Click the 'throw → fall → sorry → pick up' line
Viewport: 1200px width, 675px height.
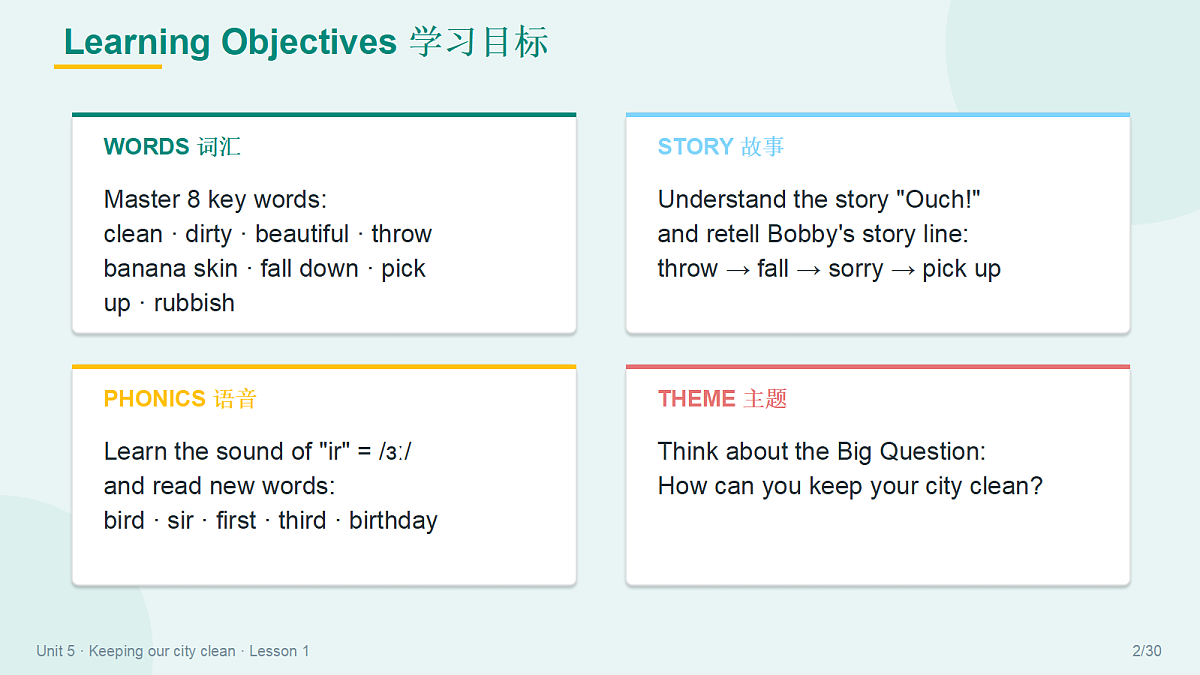(x=829, y=269)
